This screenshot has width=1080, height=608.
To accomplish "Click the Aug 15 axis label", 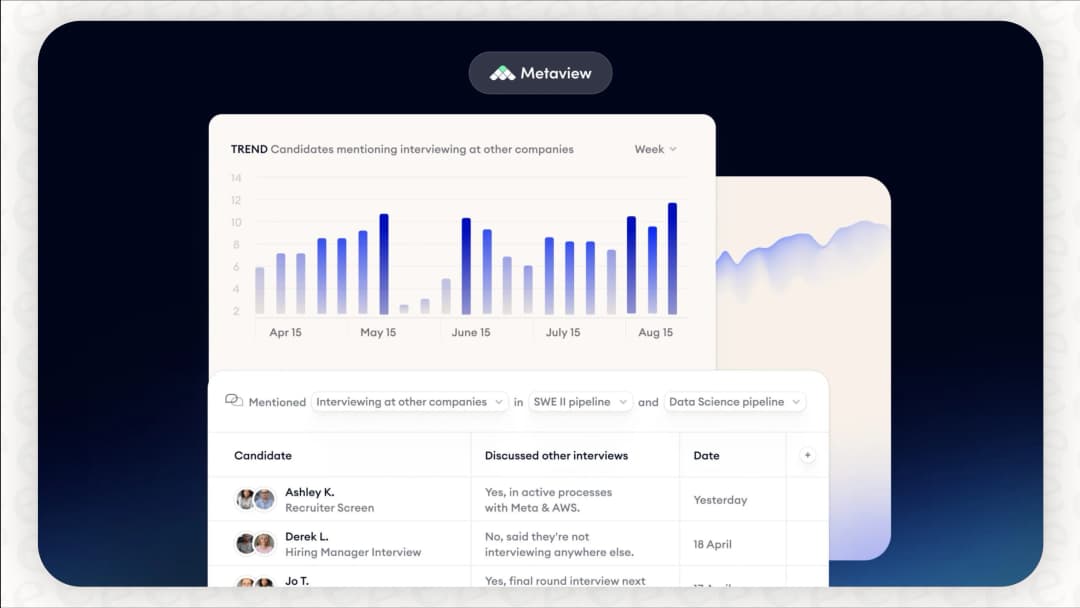I will pyautogui.click(x=655, y=332).
